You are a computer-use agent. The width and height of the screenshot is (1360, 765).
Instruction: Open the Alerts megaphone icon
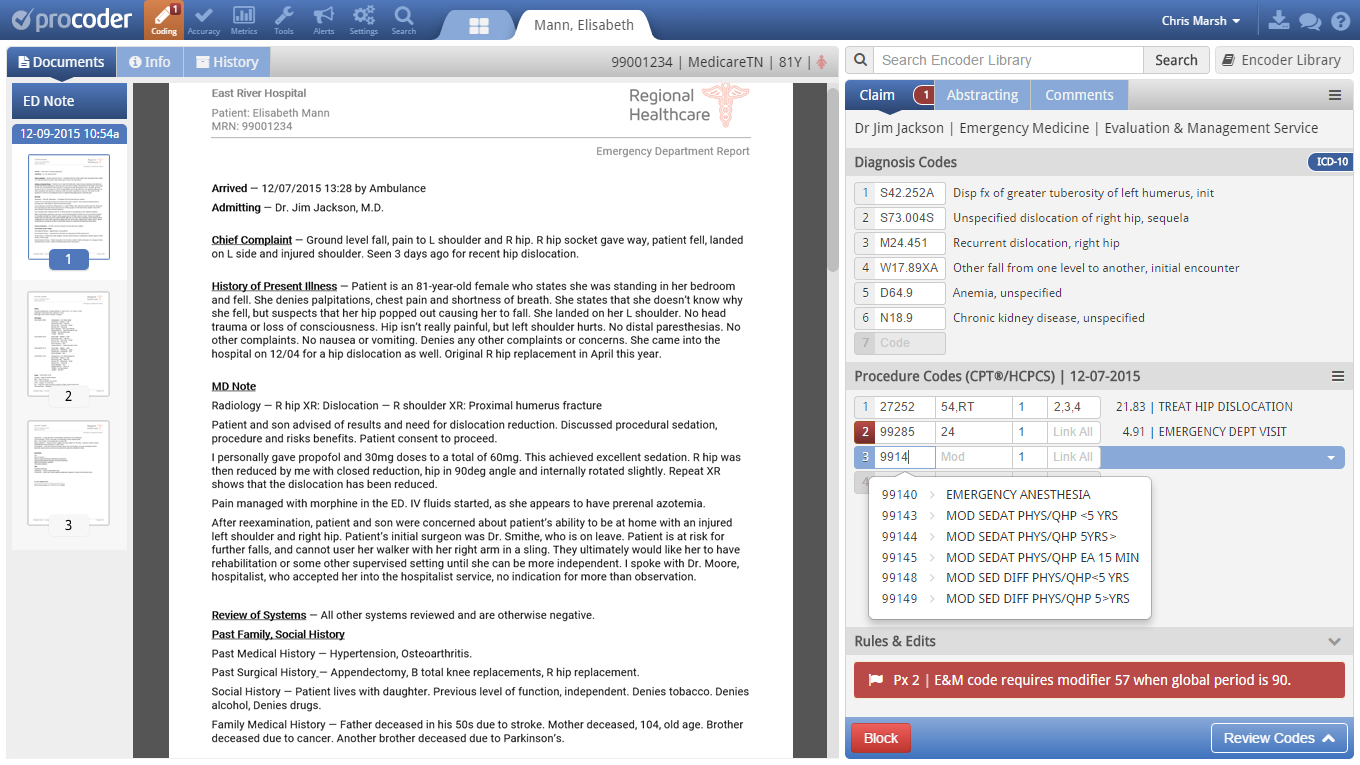point(324,20)
